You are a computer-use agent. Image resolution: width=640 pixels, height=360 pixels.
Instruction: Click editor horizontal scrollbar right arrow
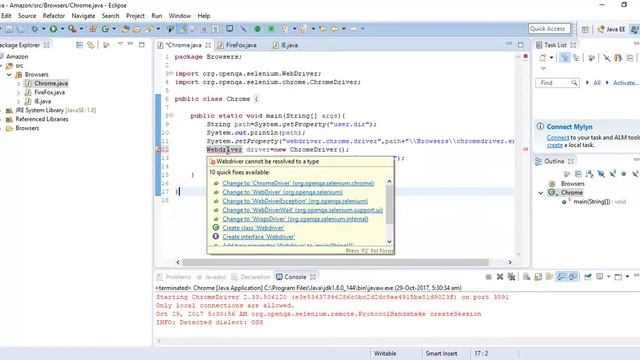(x=510, y=262)
